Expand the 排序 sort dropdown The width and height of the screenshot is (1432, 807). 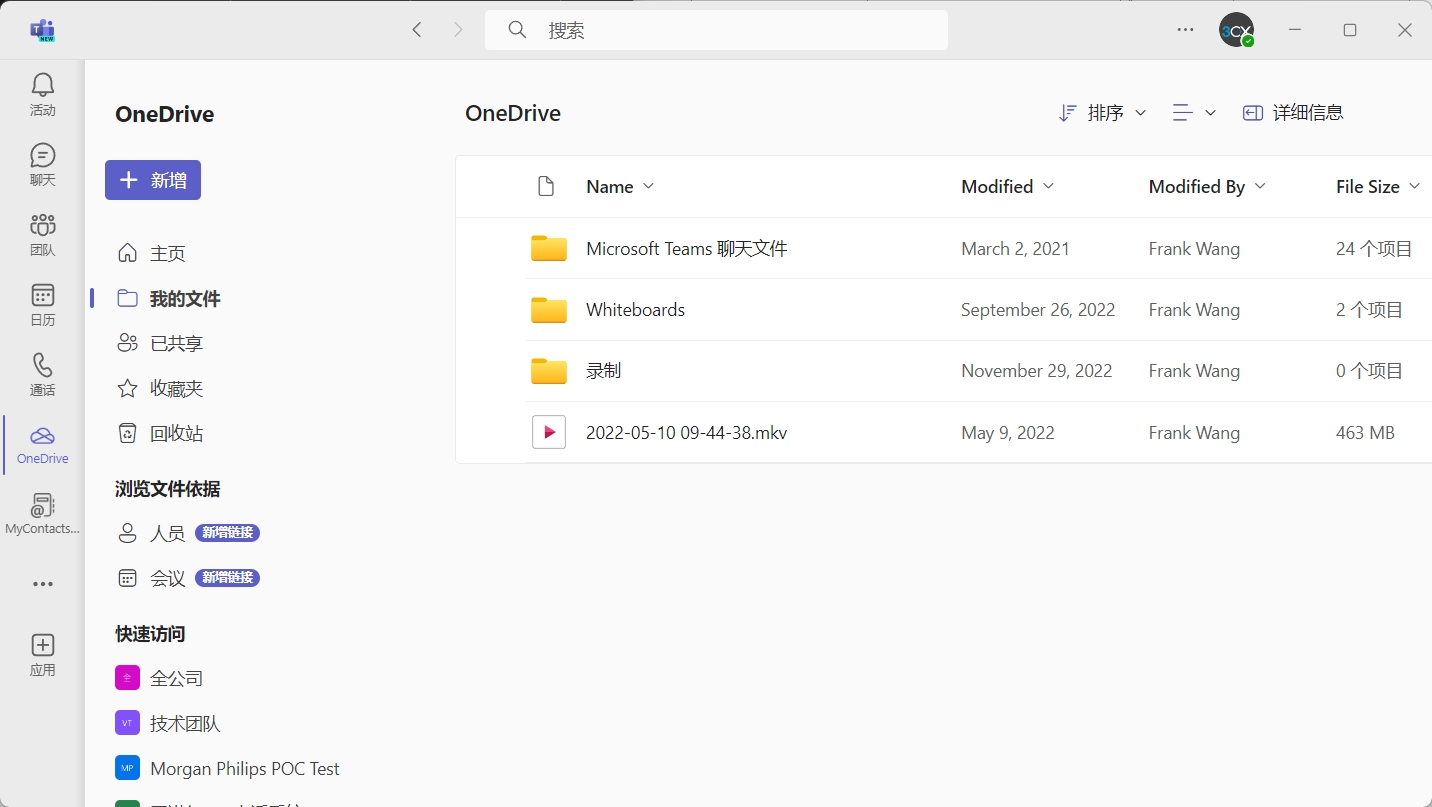click(x=1102, y=113)
